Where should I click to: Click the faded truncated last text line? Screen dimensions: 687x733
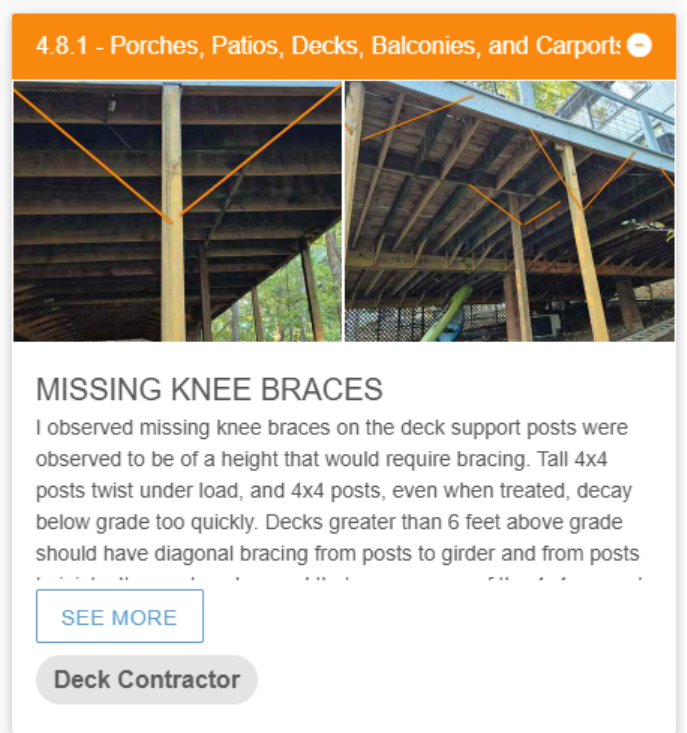[332, 580]
